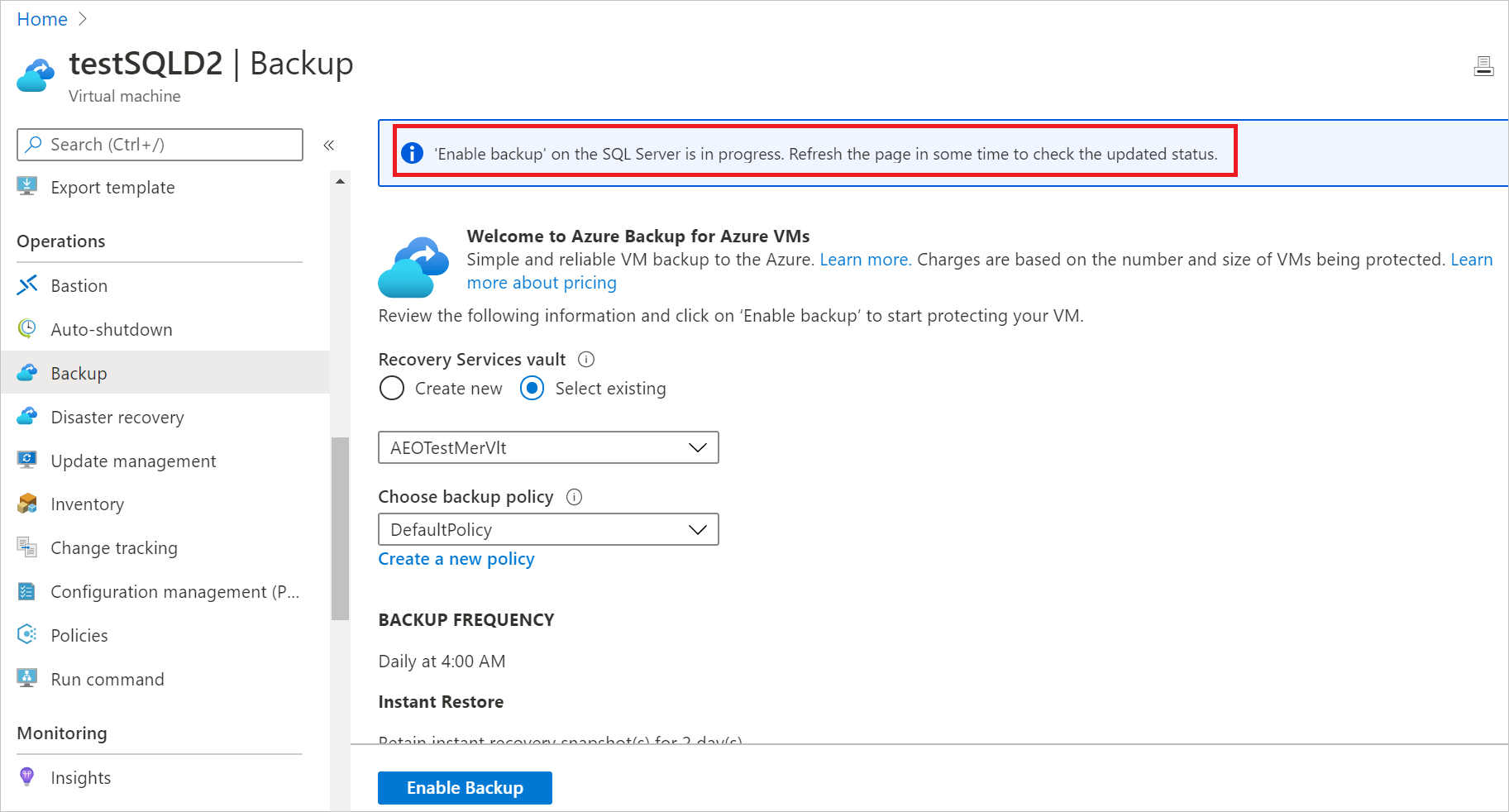Click the Auto-shutdown clock icon
This screenshot has width=1509, height=812.
(27, 328)
